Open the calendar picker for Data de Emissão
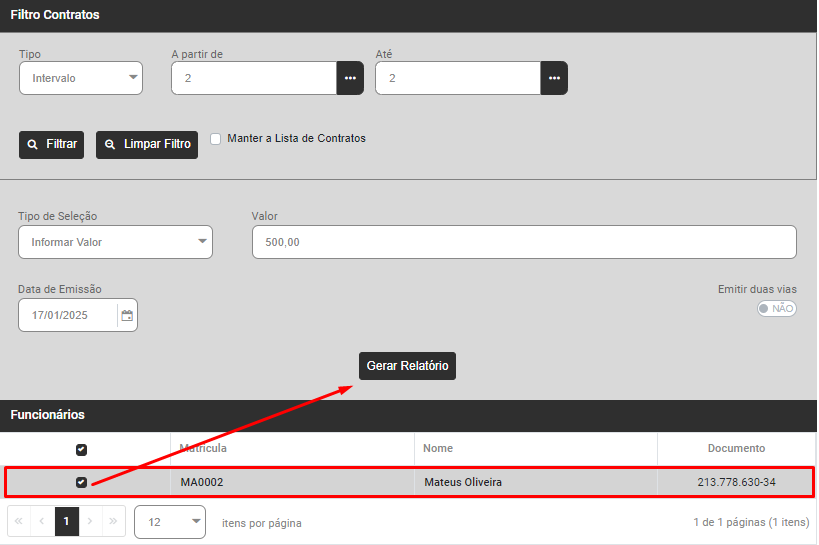The height and width of the screenshot is (545, 819). point(127,315)
